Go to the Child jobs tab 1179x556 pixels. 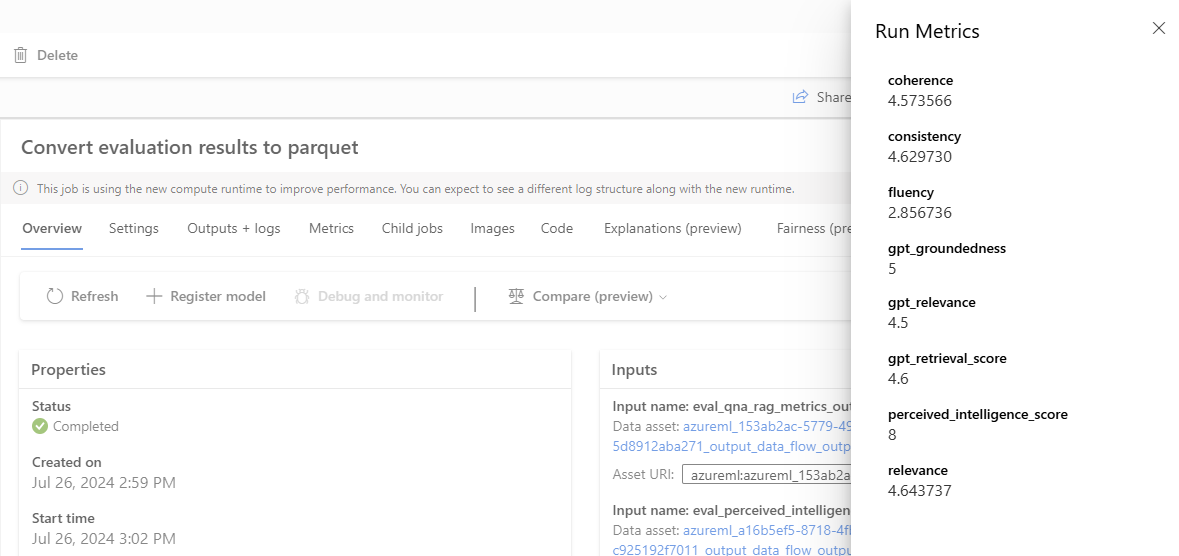[x=412, y=229]
